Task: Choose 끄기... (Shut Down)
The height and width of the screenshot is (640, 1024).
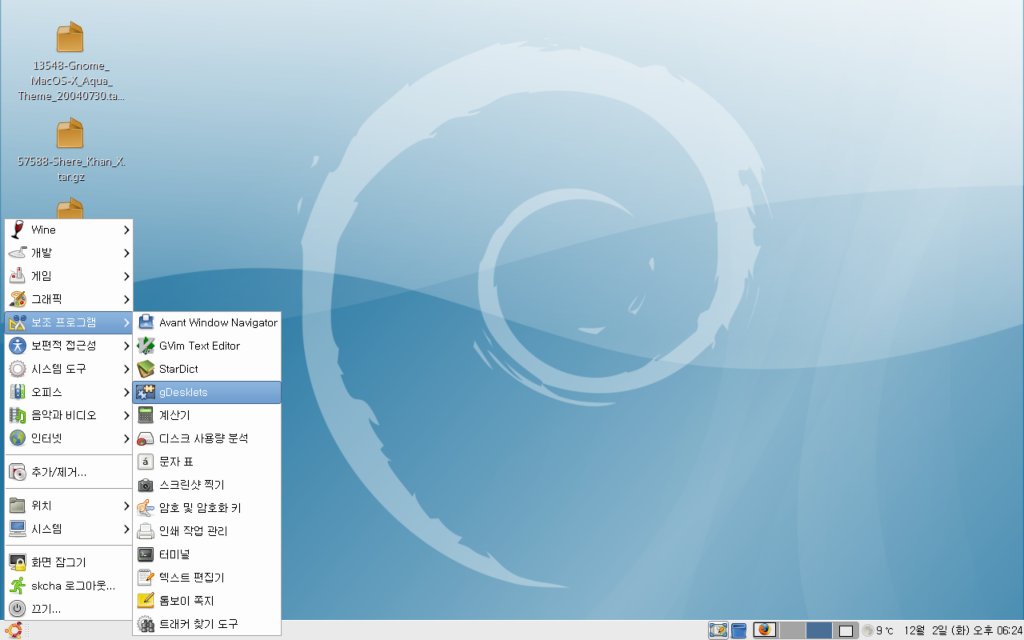Action: coord(69,609)
